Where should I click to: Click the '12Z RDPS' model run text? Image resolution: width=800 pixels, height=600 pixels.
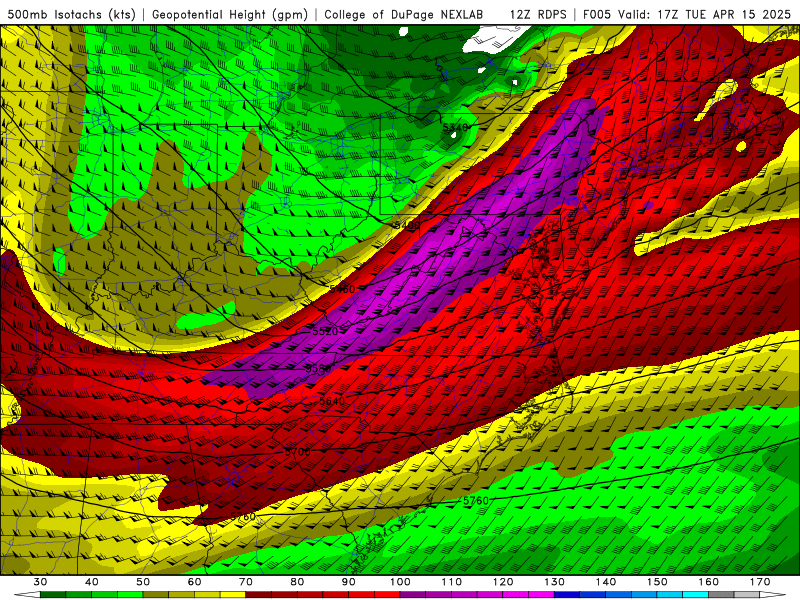click(538, 15)
